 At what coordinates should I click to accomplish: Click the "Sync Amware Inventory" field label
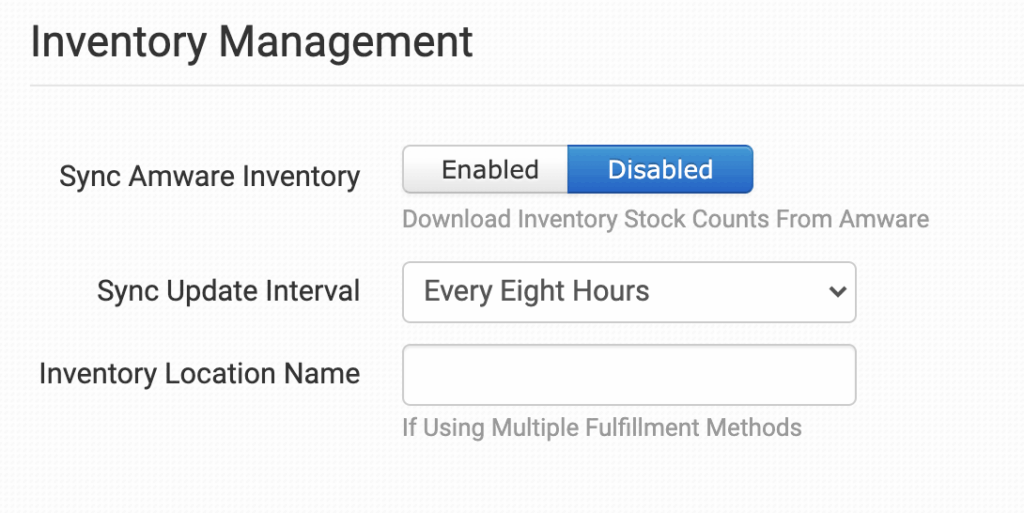pos(209,177)
